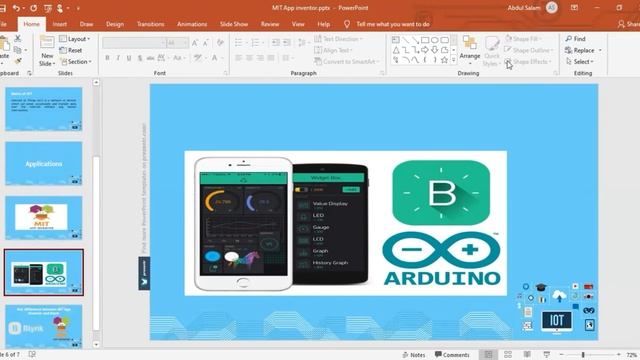The height and width of the screenshot is (360, 640).
Task: Decrease font size icon
Action: 206,42
